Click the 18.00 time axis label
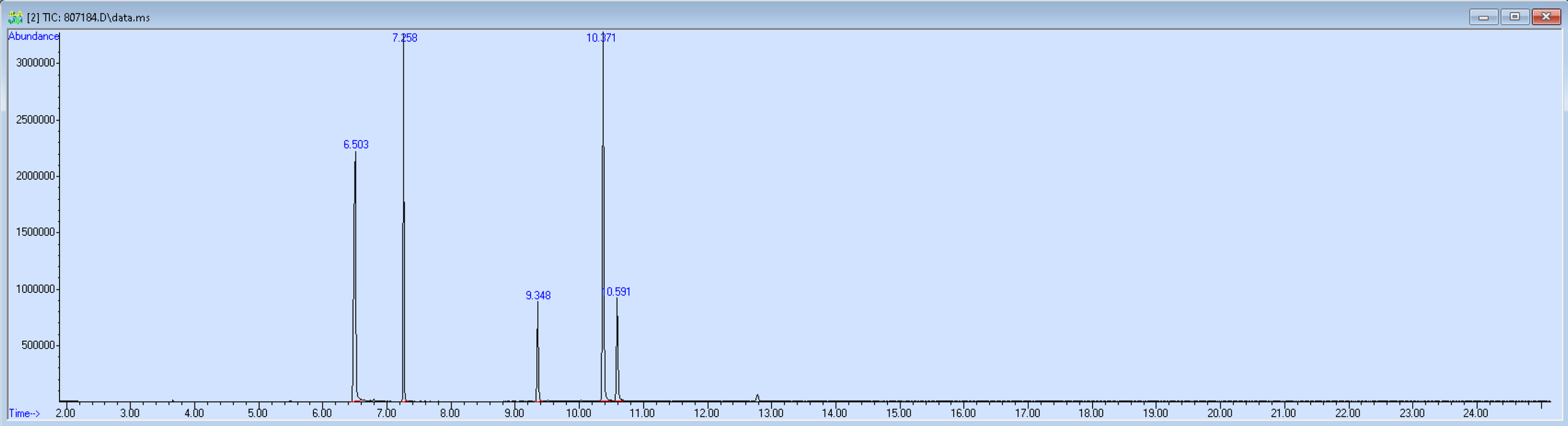 click(1091, 413)
